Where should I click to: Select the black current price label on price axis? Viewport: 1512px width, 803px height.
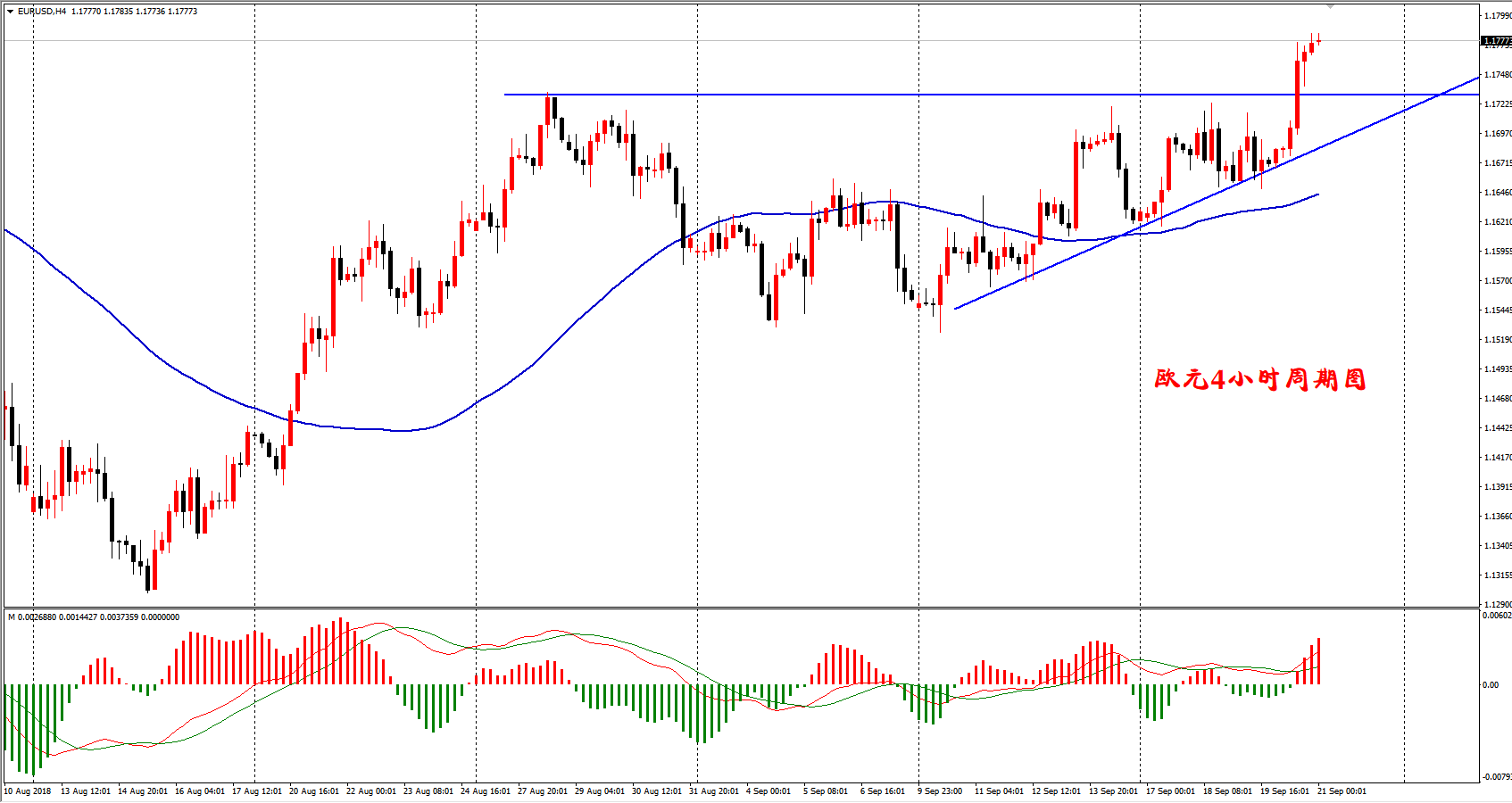pyautogui.click(x=1497, y=41)
